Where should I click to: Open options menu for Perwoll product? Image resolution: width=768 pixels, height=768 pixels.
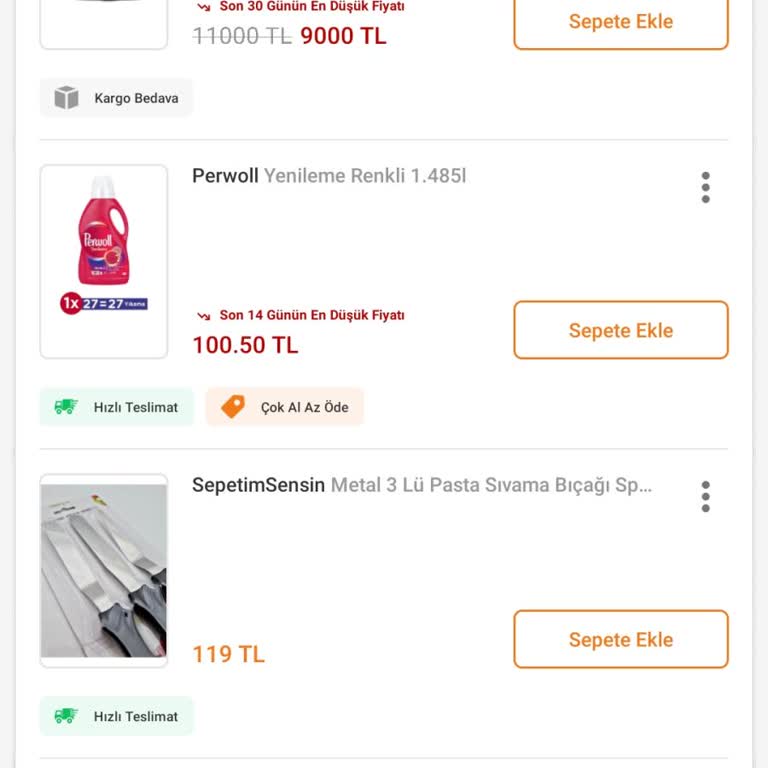point(705,187)
